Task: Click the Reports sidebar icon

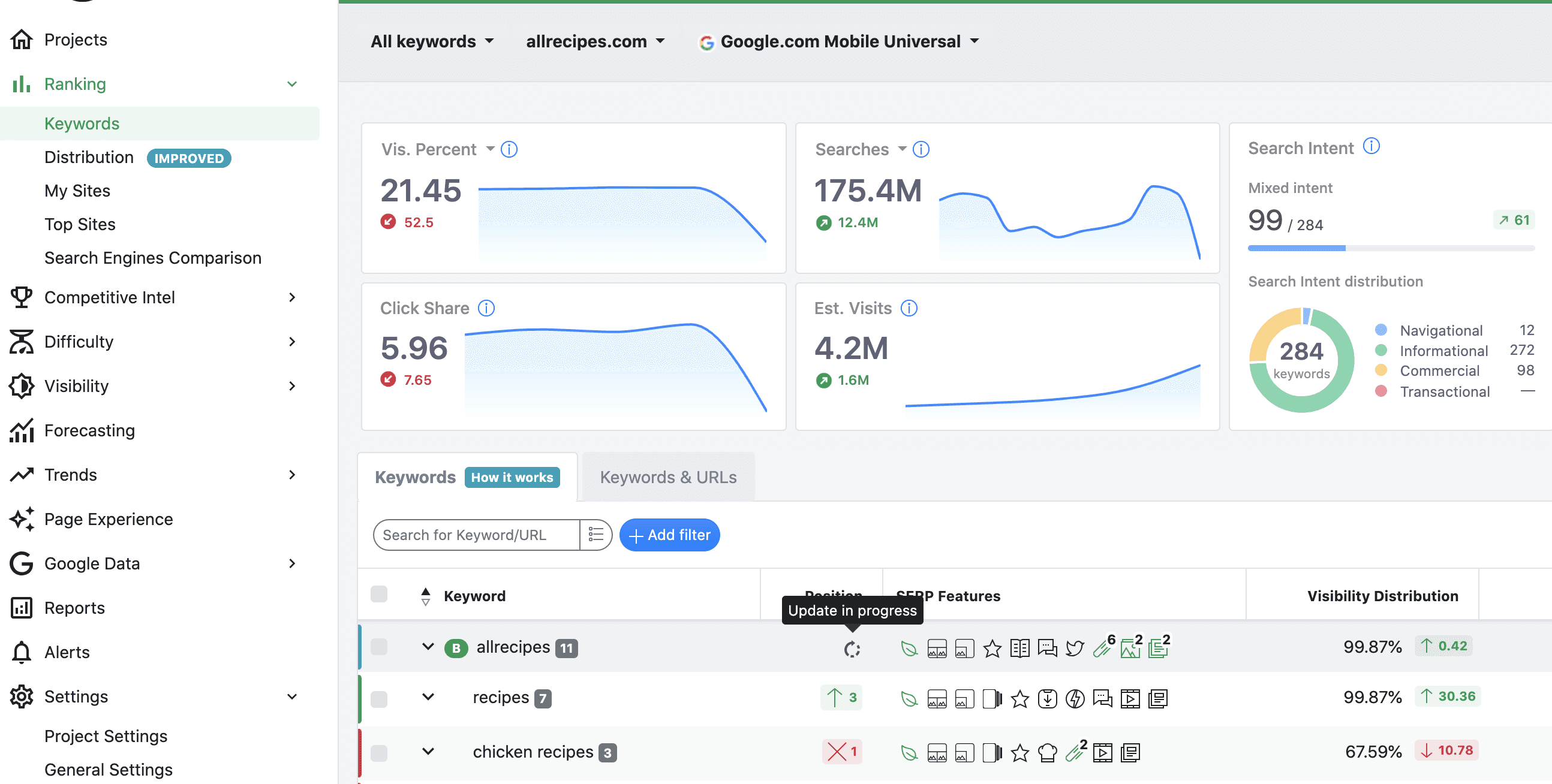Action: 22,608
